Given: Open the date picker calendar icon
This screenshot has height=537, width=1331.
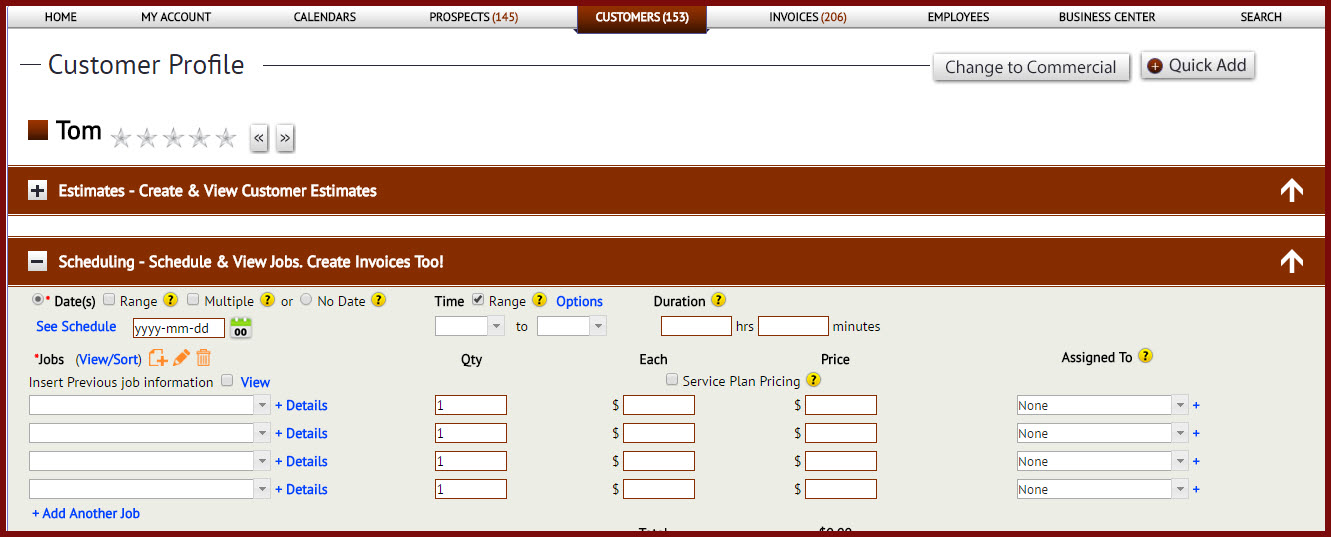Looking at the screenshot, I should (240, 327).
